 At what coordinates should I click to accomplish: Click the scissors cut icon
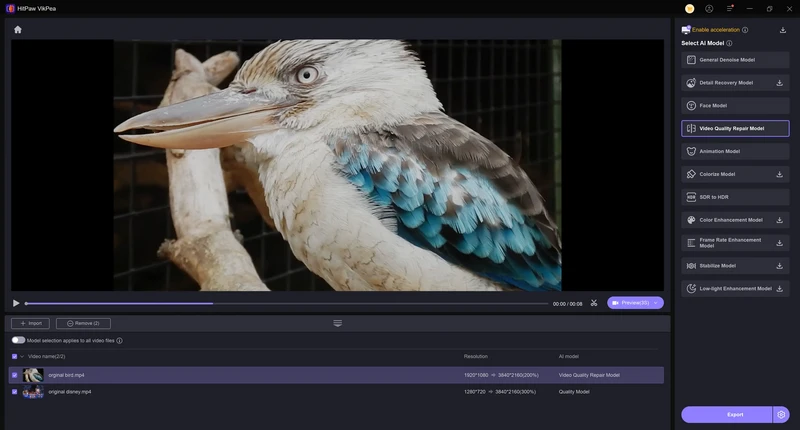pyautogui.click(x=594, y=303)
